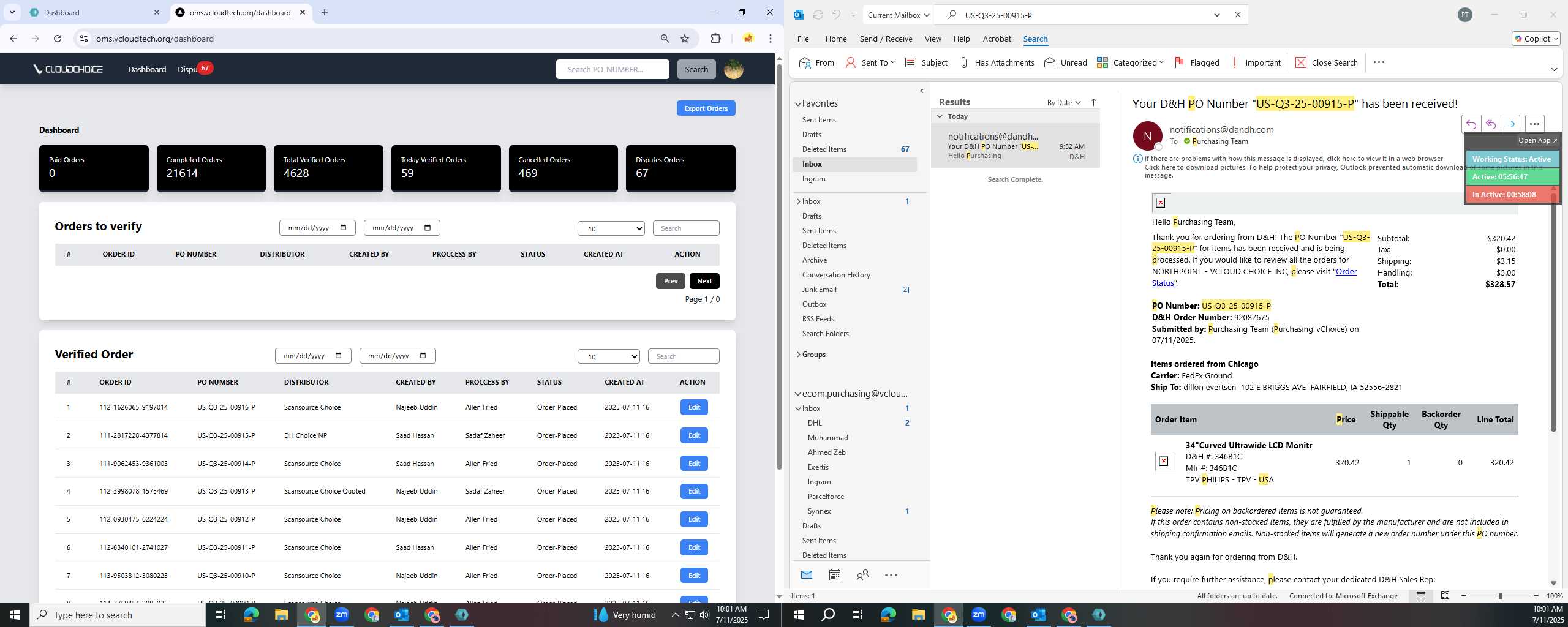Reverse sort order arrow in Results
This screenshot has width=1568, height=627.
[1093, 102]
